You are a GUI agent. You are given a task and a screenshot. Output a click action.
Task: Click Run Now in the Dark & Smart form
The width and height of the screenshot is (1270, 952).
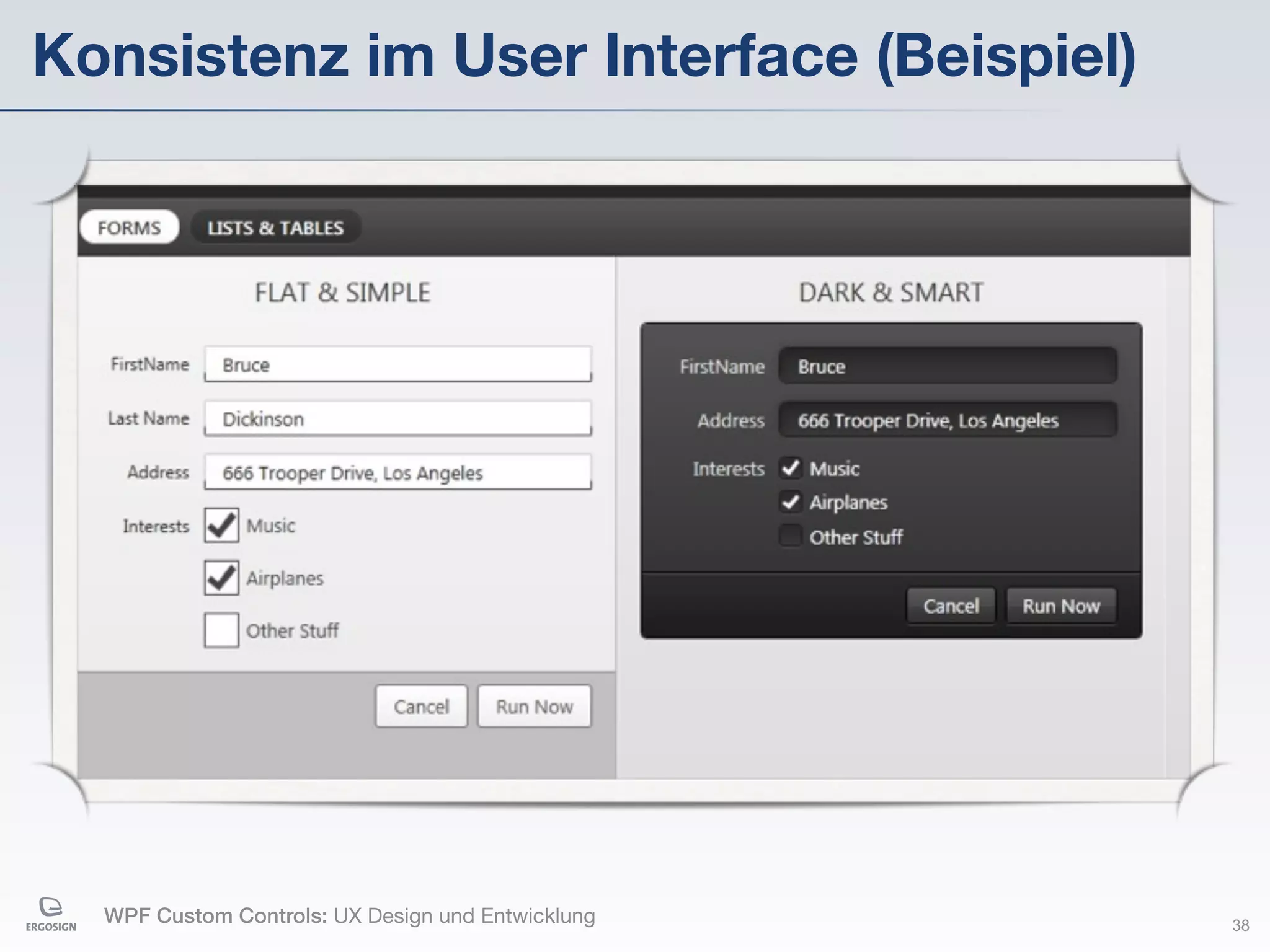tap(1061, 606)
